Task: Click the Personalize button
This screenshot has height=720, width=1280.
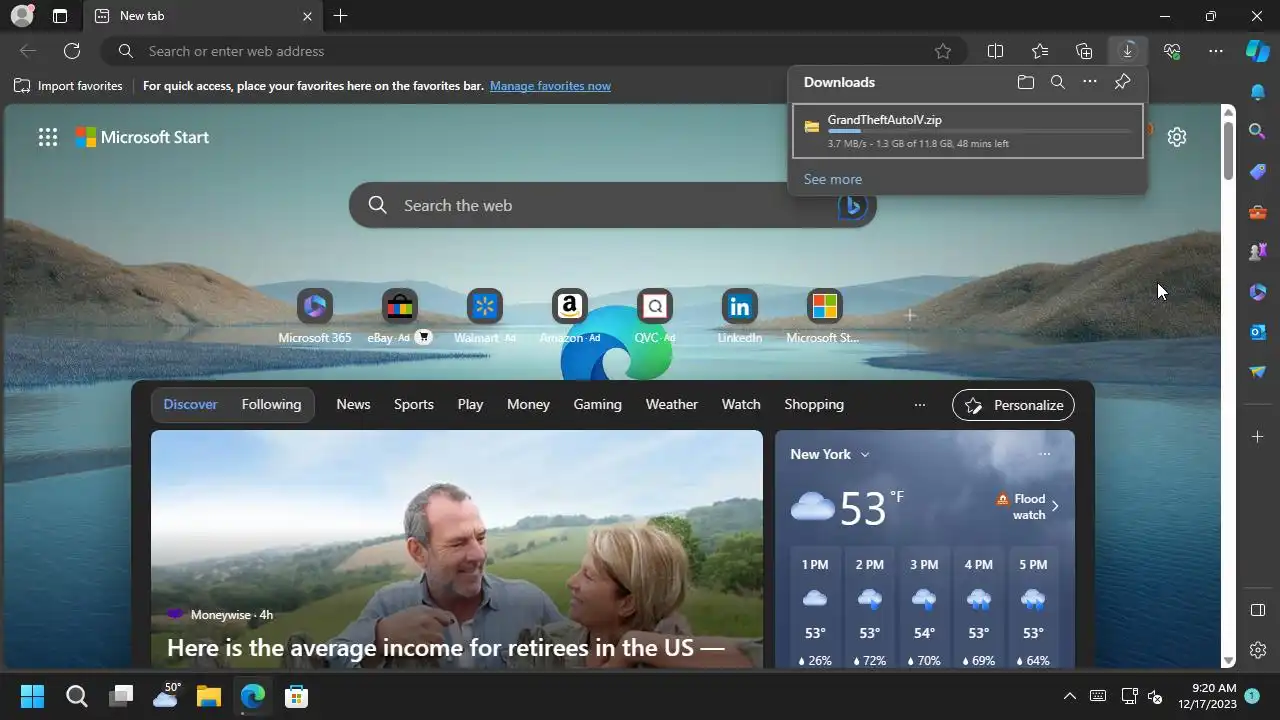Action: (x=1014, y=405)
